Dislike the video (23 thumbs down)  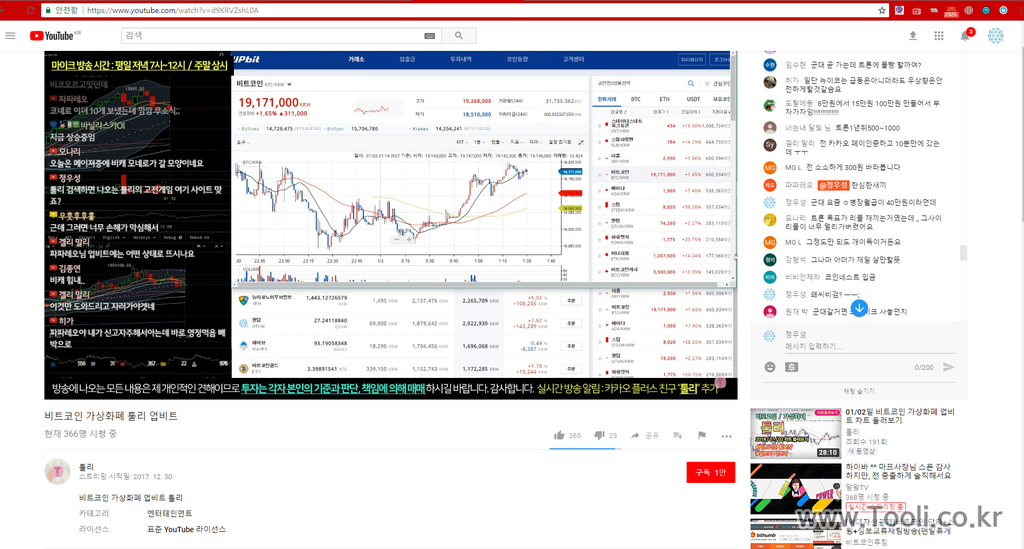coord(605,435)
